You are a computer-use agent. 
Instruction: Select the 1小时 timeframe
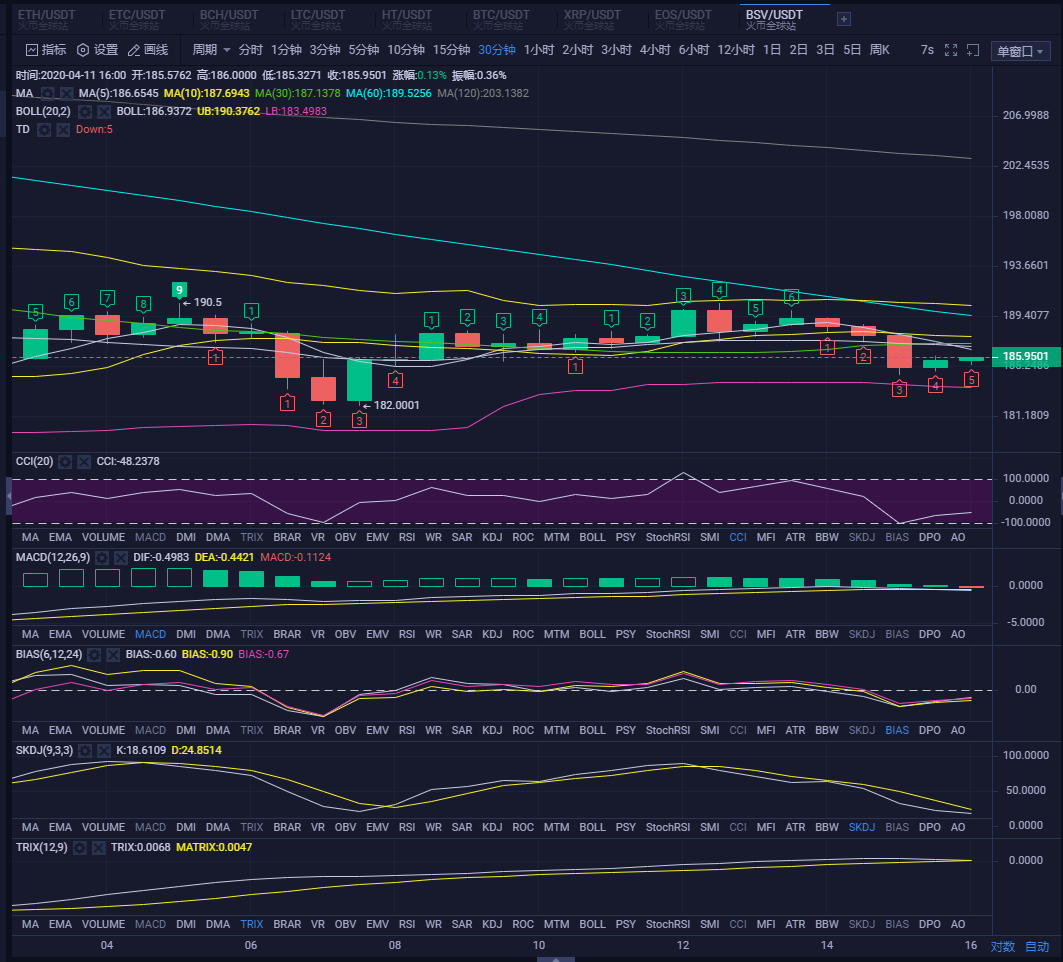tap(538, 50)
